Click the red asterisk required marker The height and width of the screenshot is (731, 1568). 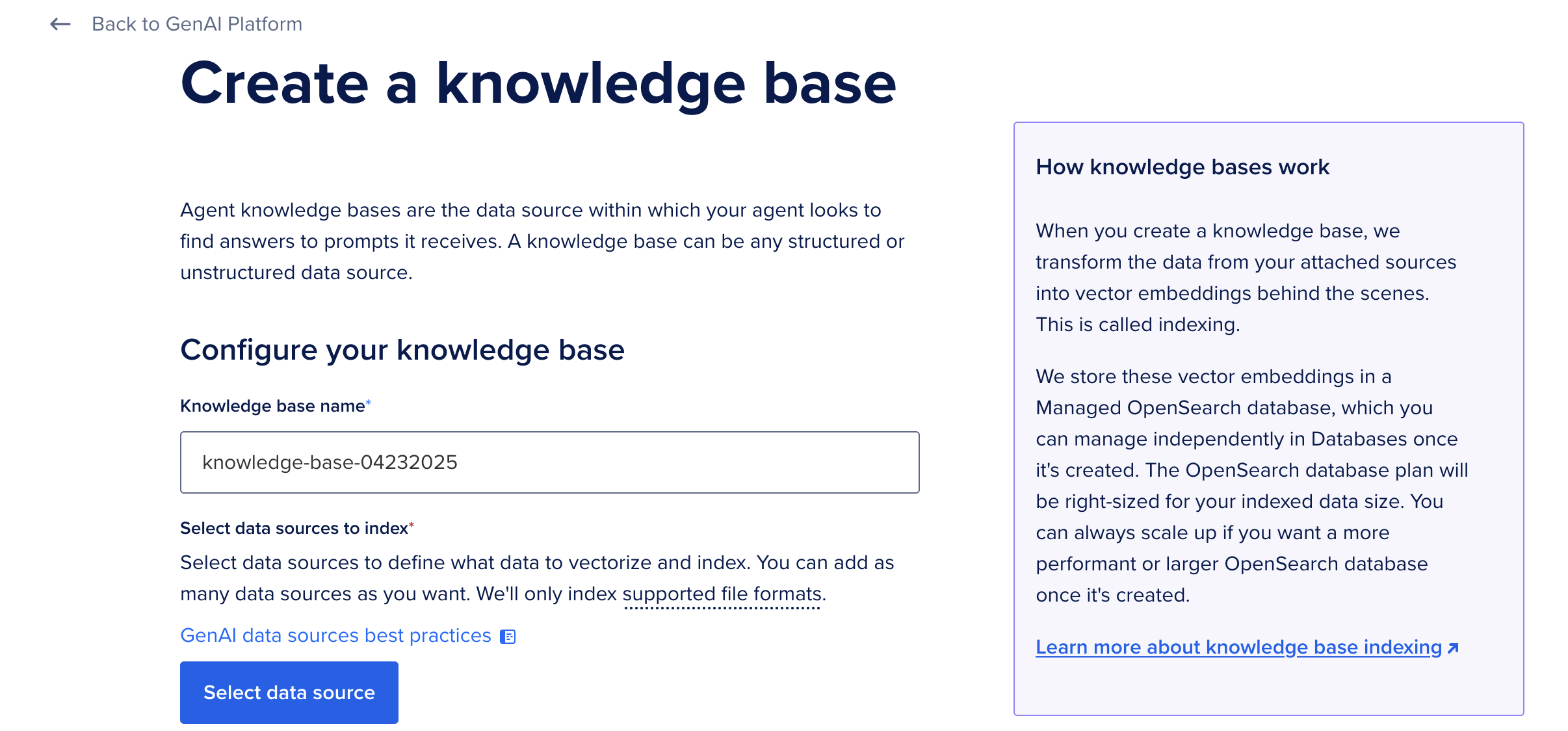coord(412,525)
